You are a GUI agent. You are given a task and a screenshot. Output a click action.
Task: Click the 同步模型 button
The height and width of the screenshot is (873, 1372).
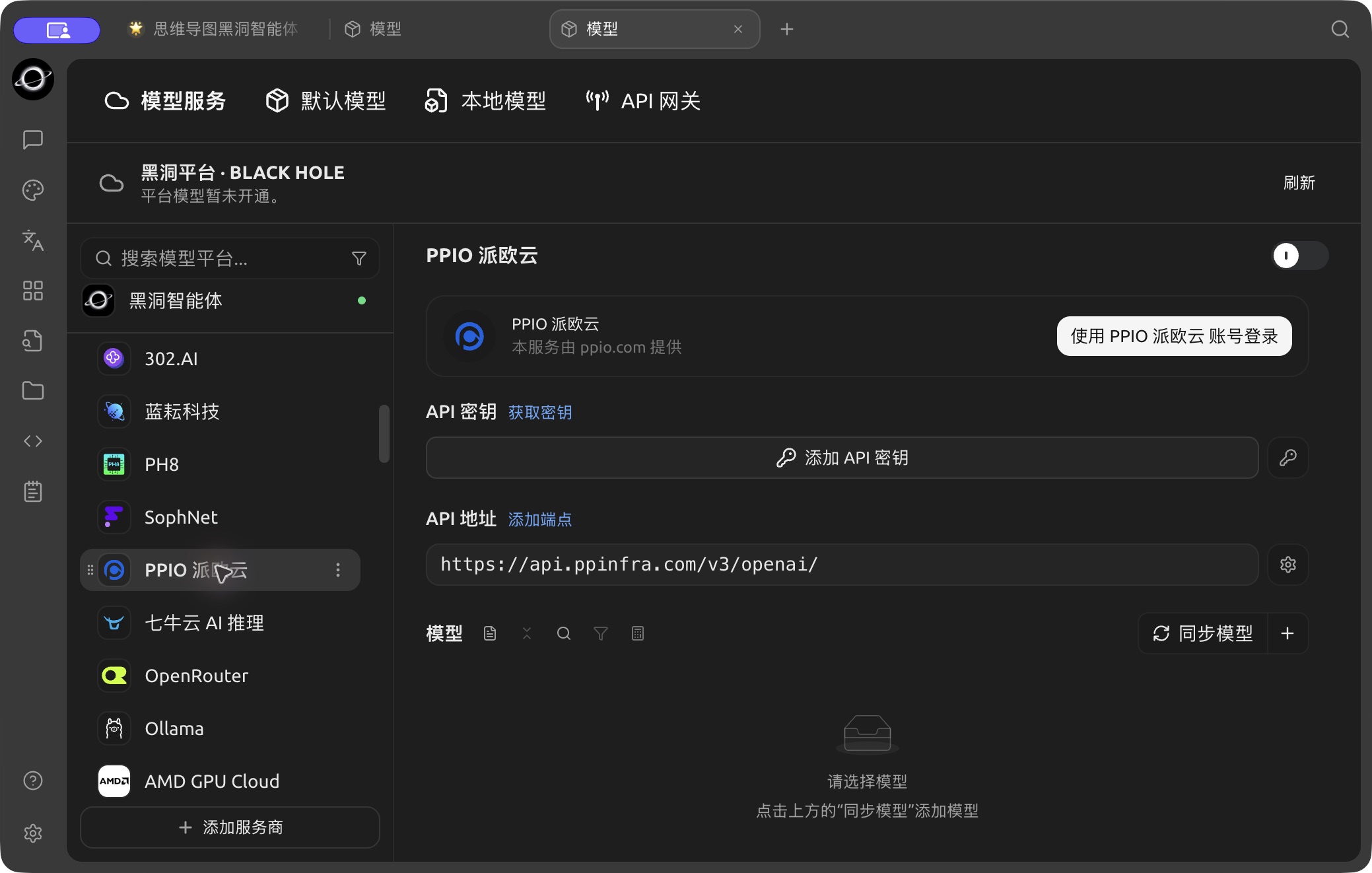click(1203, 633)
